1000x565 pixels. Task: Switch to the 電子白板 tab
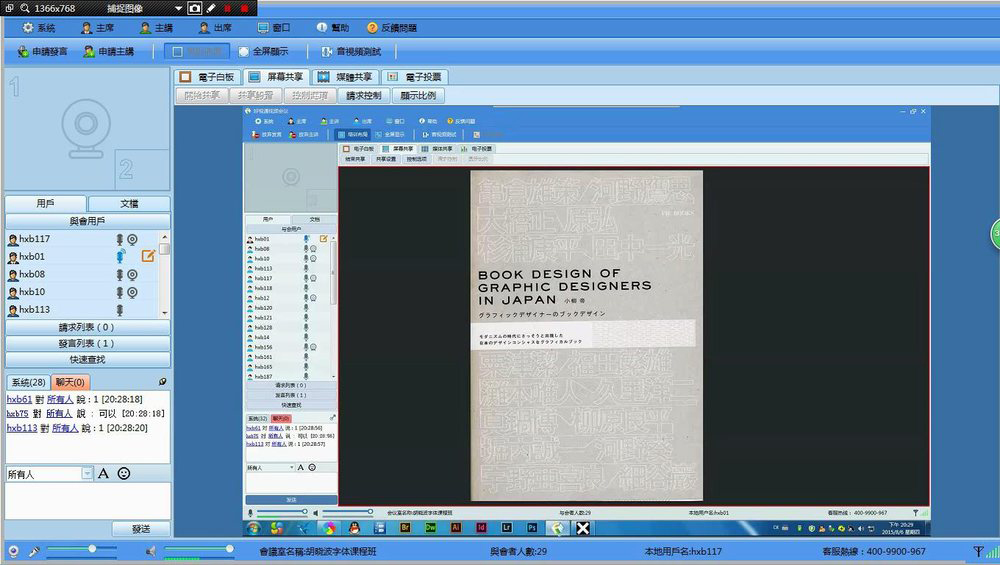207,77
